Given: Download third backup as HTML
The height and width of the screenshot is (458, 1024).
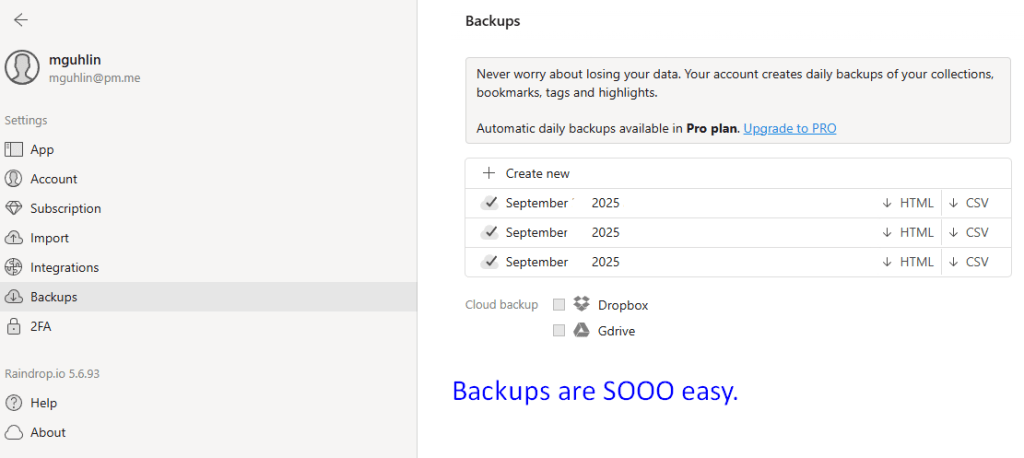Looking at the screenshot, I should point(908,262).
